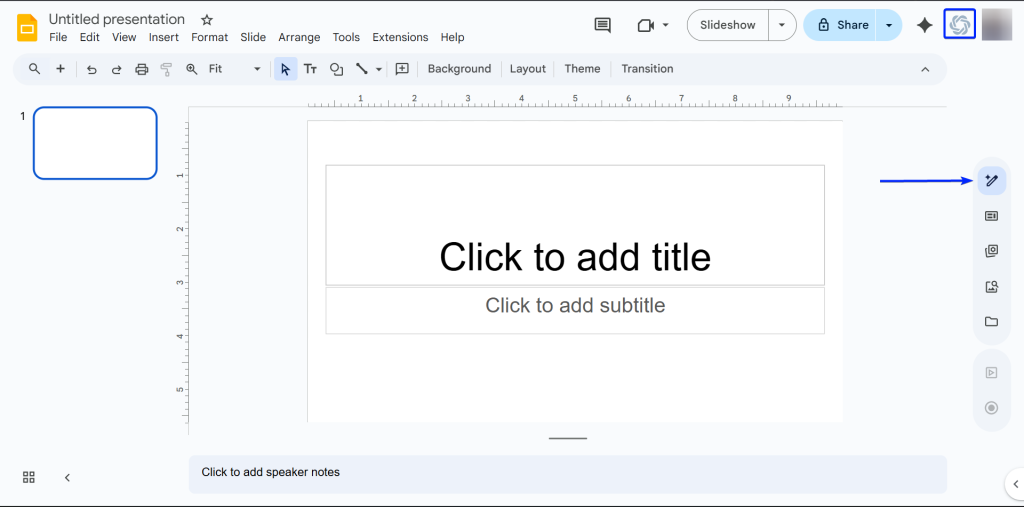Open comment history icon
This screenshot has width=1024, height=507.
602,25
